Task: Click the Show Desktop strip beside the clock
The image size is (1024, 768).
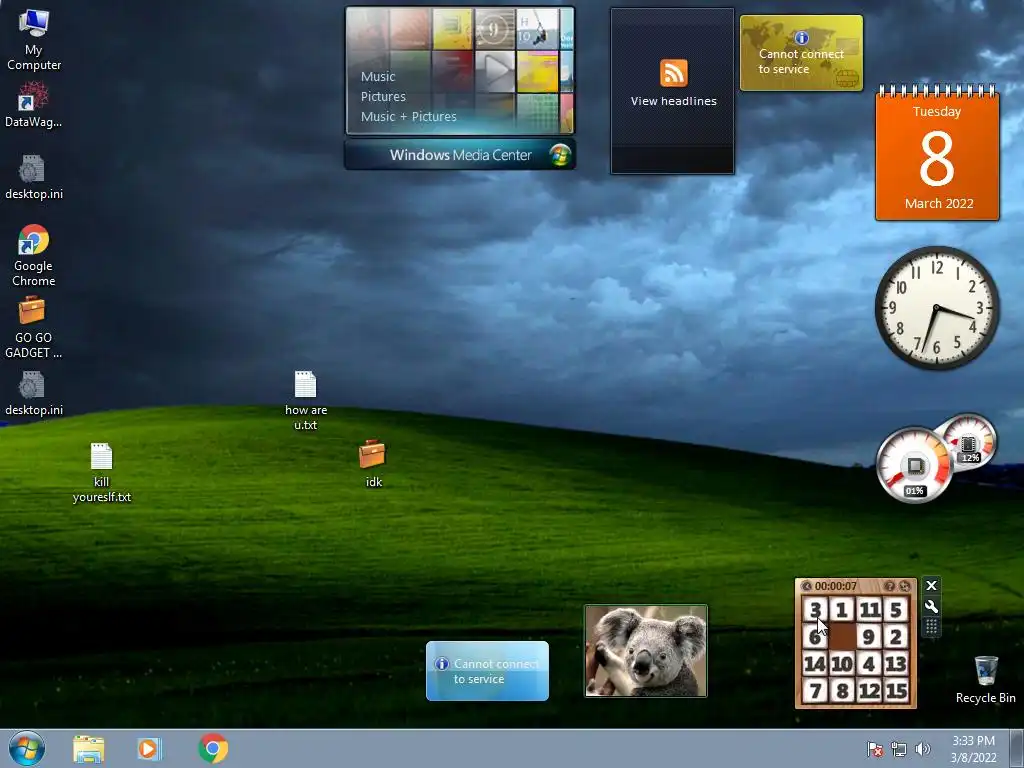Action: tap(1017, 748)
